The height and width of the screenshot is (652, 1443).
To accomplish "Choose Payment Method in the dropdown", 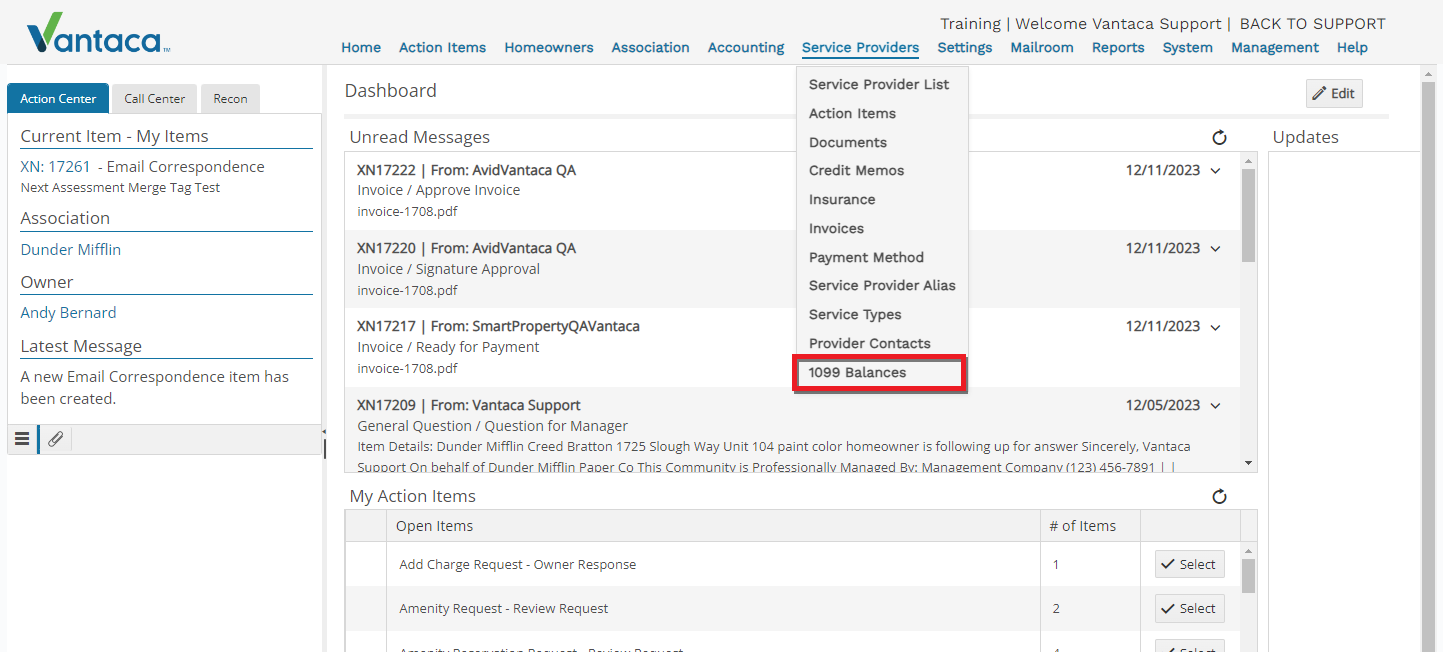I will (x=866, y=258).
